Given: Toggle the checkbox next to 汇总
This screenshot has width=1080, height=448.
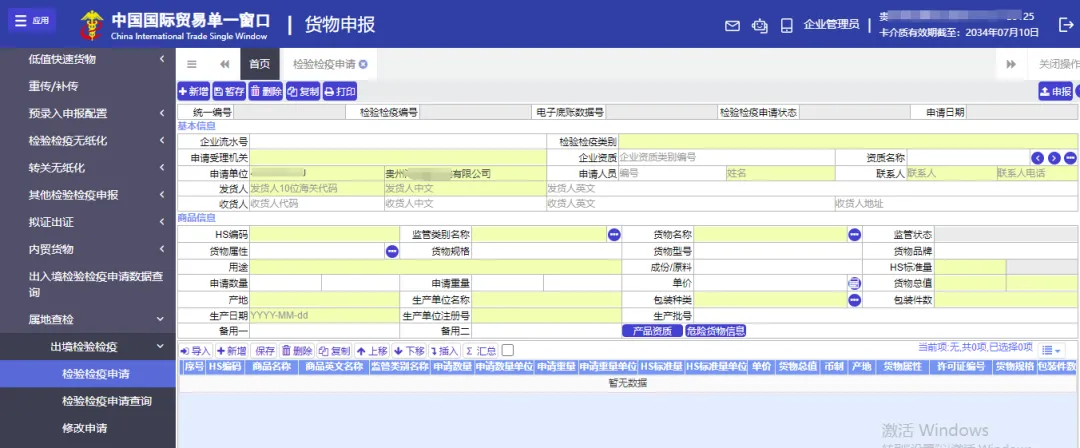Looking at the screenshot, I should point(508,350).
